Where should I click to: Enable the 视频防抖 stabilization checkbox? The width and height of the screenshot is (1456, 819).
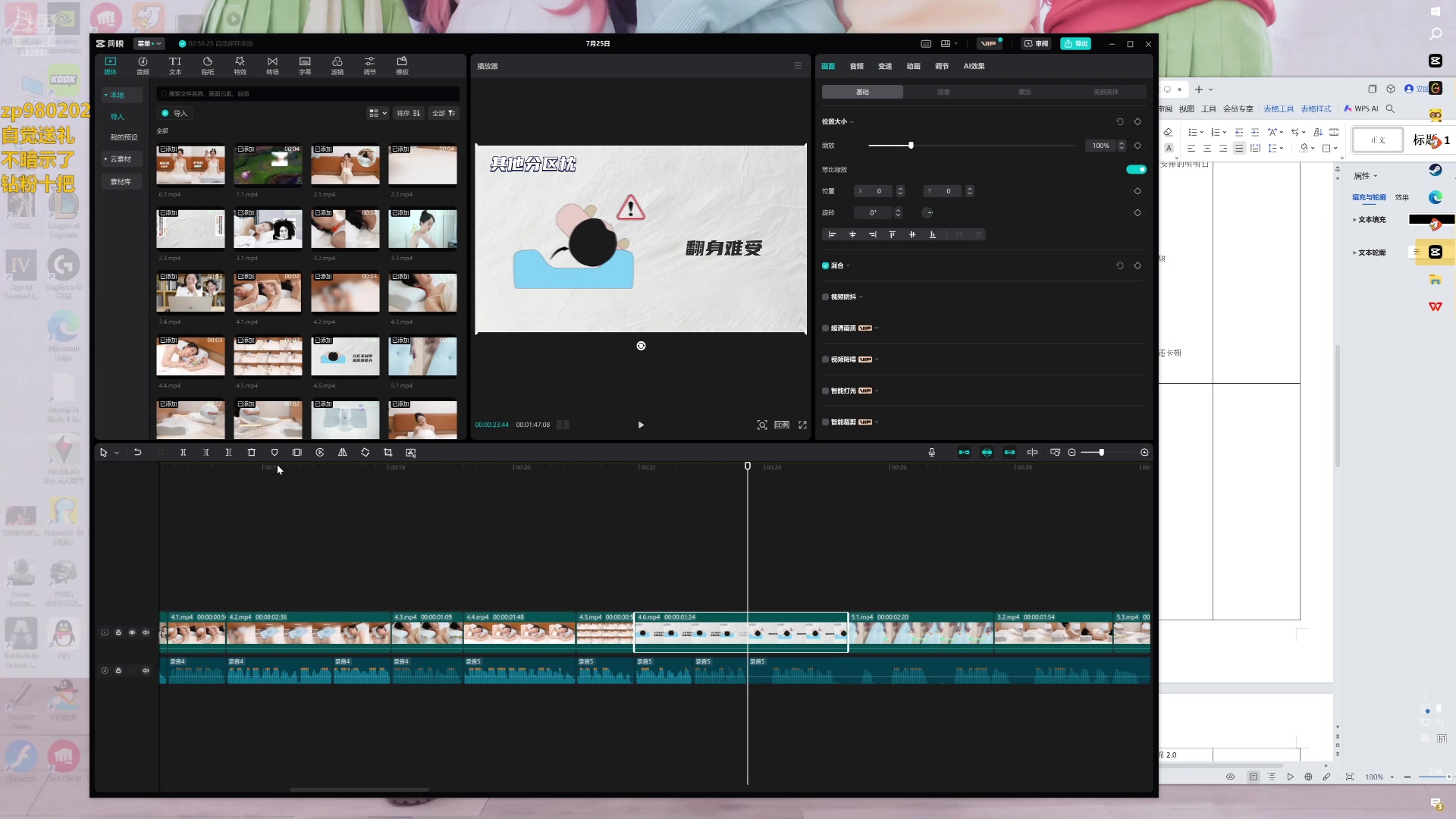(x=826, y=297)
